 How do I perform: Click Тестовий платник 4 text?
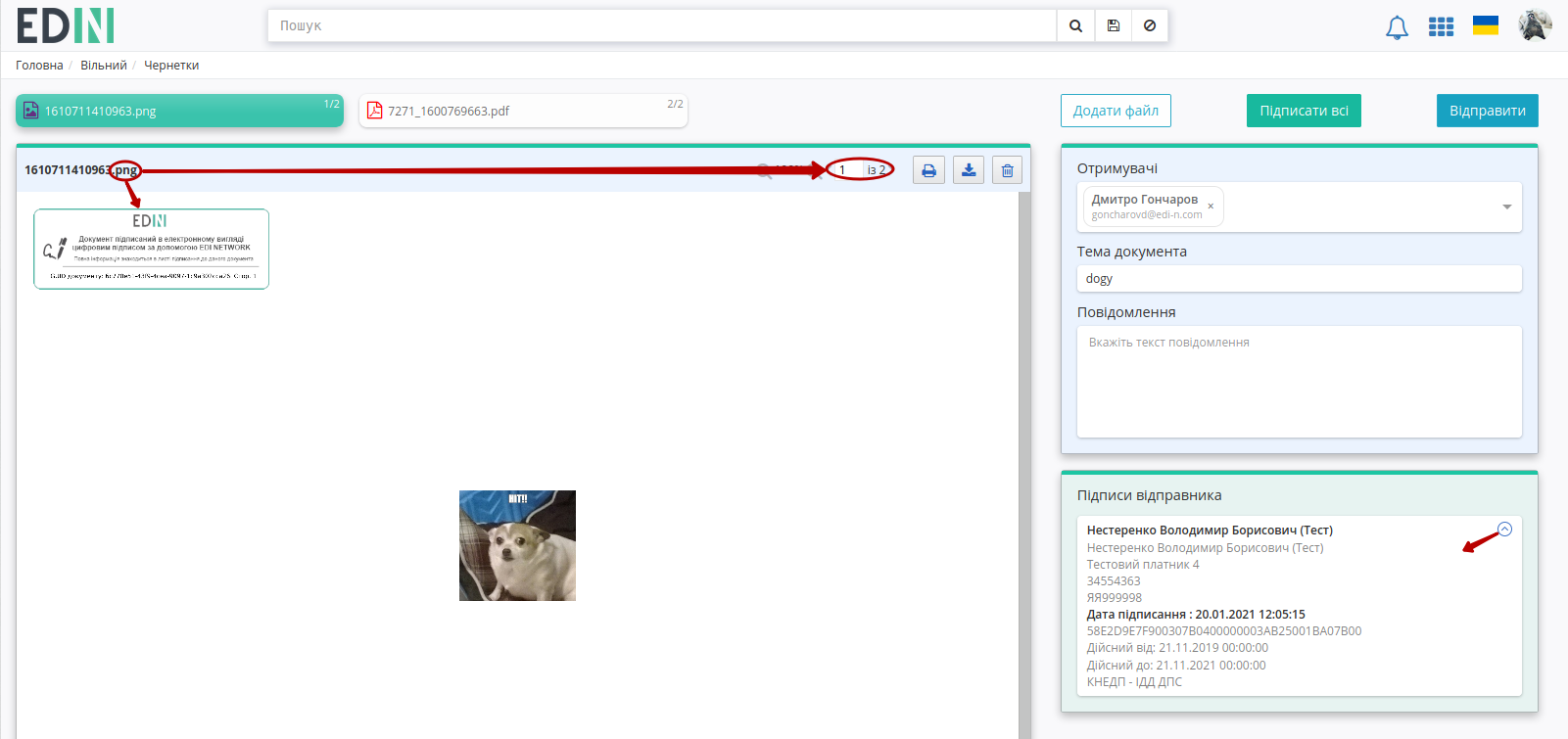[x=1143, y=565]
